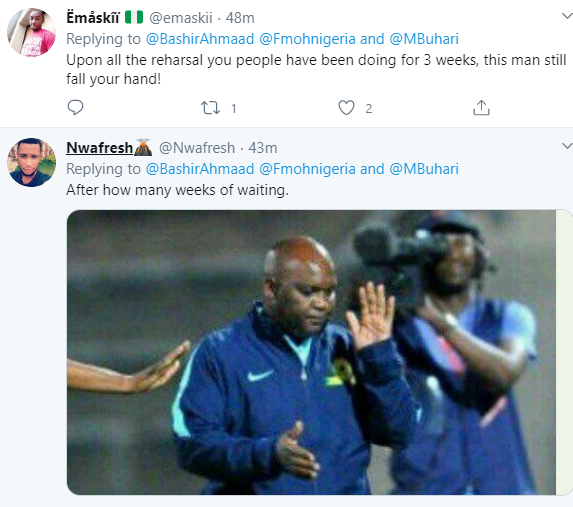Open the share icon on Emaskii's tweet

click(481, 108)
